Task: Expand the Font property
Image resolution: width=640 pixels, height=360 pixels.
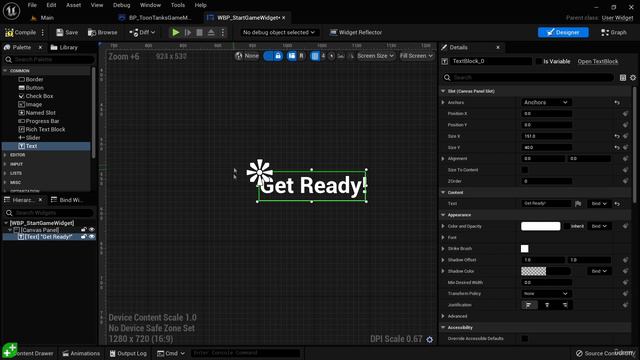Action: click(443, 238)
